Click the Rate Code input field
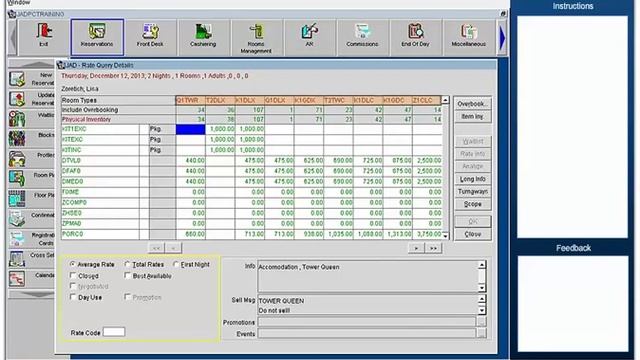 [x=114, y=332]
